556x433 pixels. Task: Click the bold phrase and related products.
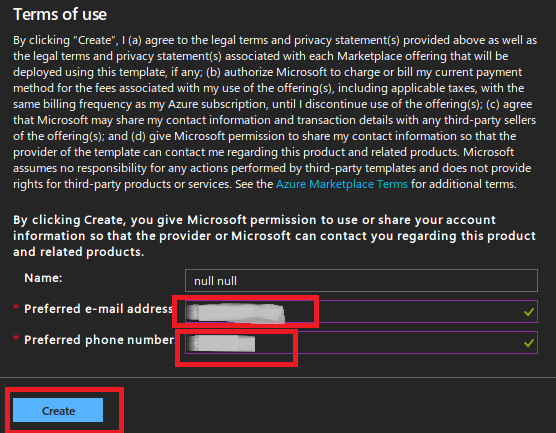click(79, 252)
